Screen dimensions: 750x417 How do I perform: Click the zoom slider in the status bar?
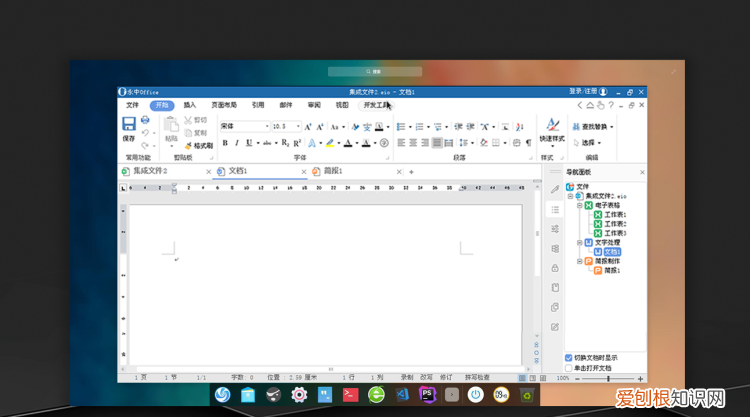pos(608,379)
